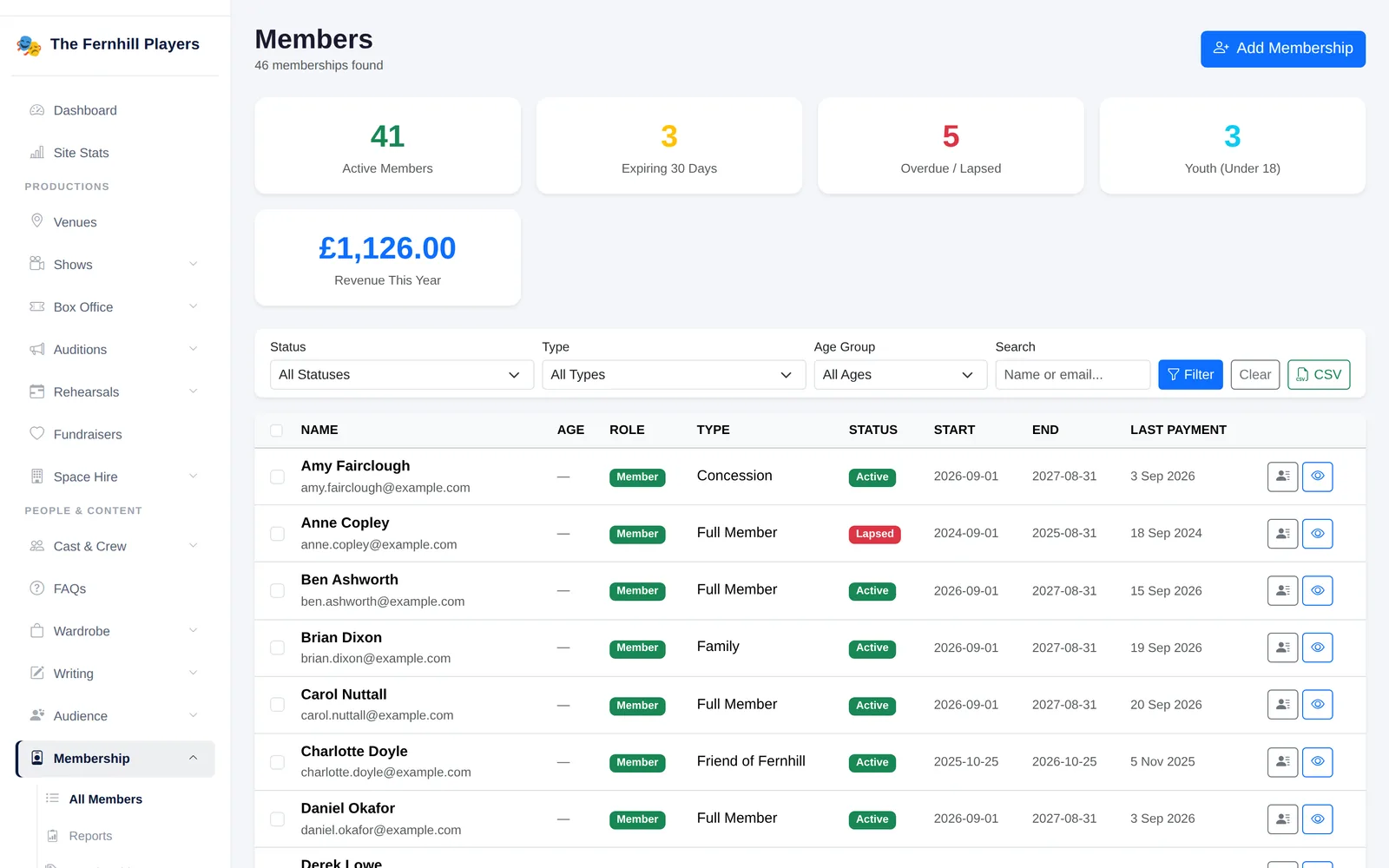Open Charlotte Doyle's member card icon
The width and height of the screenshot is (1389, 868).
point(1282,762)
